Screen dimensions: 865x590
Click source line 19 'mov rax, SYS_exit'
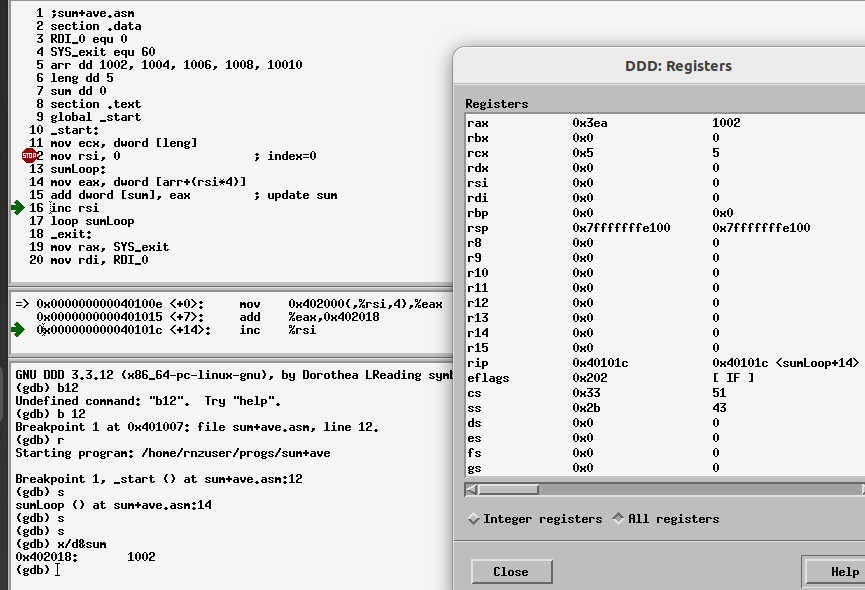(110, 247)
